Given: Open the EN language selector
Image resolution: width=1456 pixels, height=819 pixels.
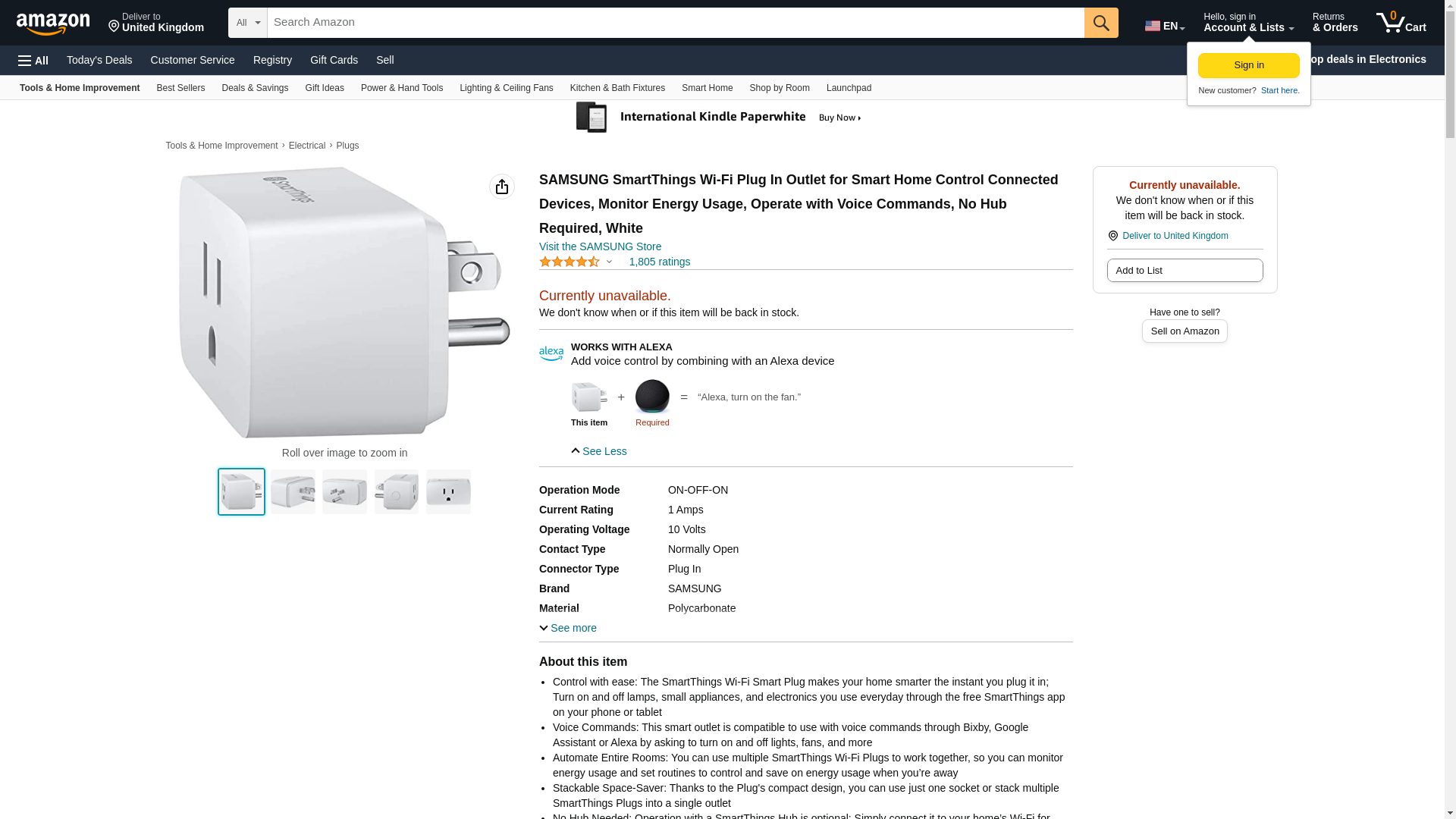Looking at the screenshot, I should click(x=1164, y=26).
